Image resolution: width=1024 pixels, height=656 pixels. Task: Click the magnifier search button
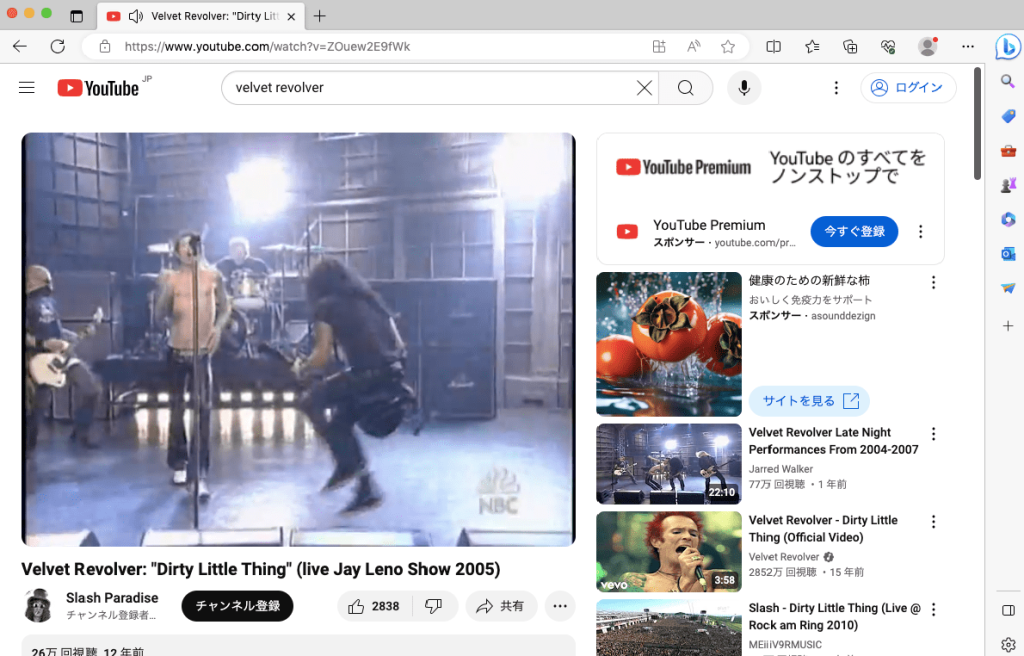[685, 88]
